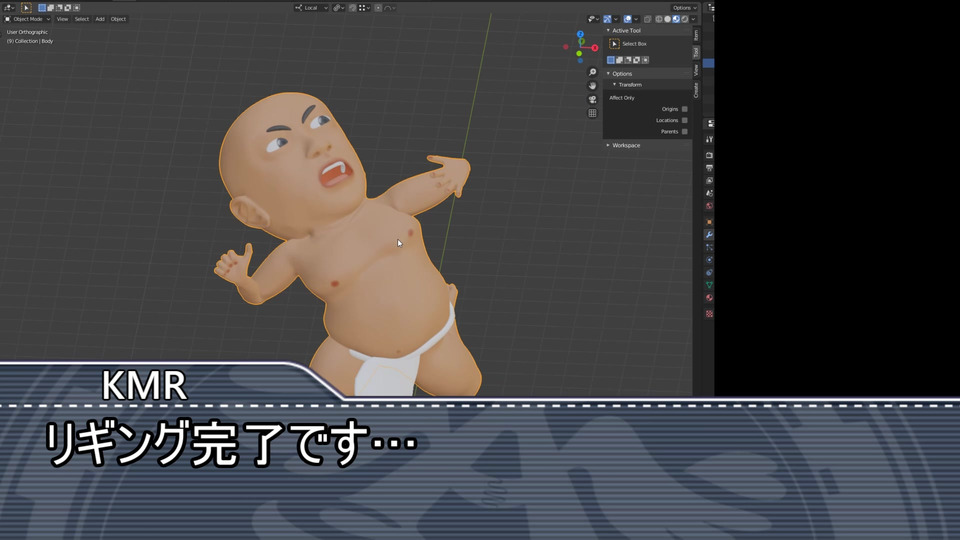
Task: Switch to the View sidebar tab
Action: tap(696, 70)
